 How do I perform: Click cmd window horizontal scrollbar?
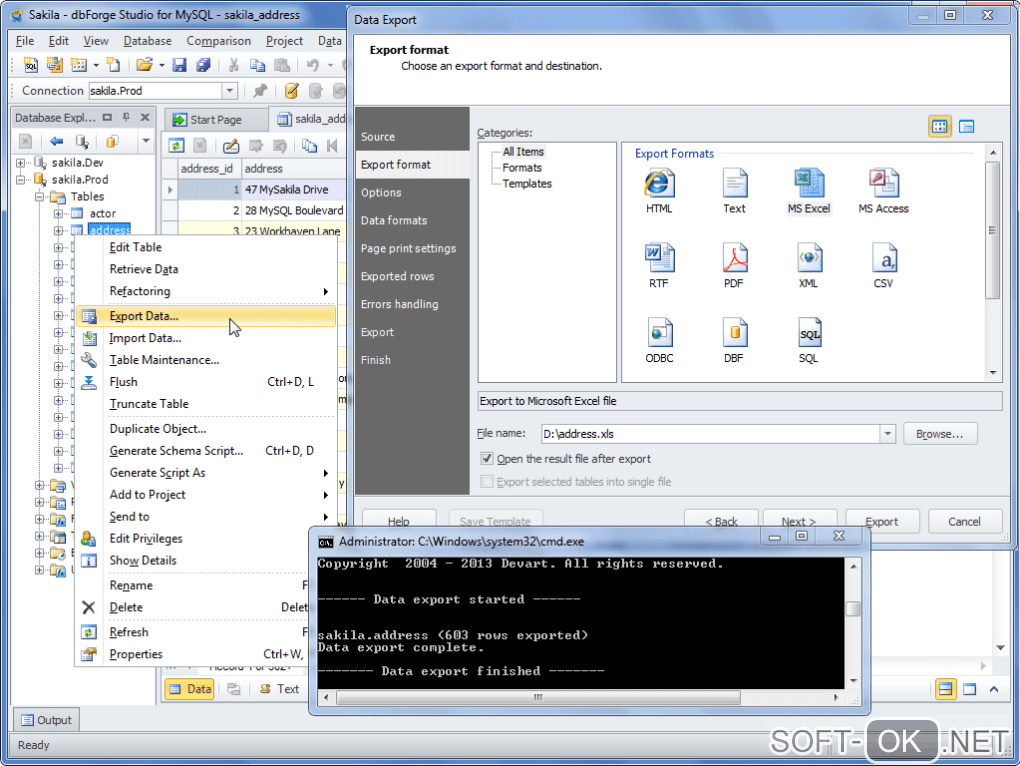pos(538,697)
